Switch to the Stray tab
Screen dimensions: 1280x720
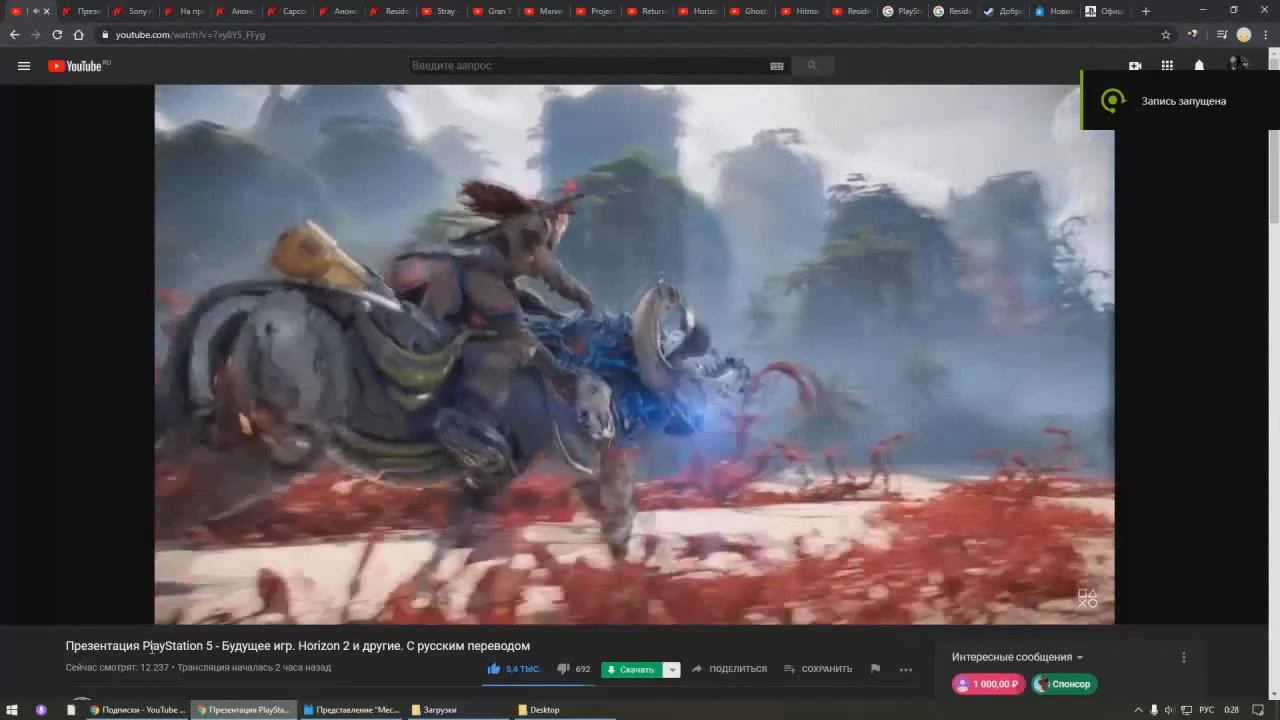pyautogui.click(x=441, y=11)
